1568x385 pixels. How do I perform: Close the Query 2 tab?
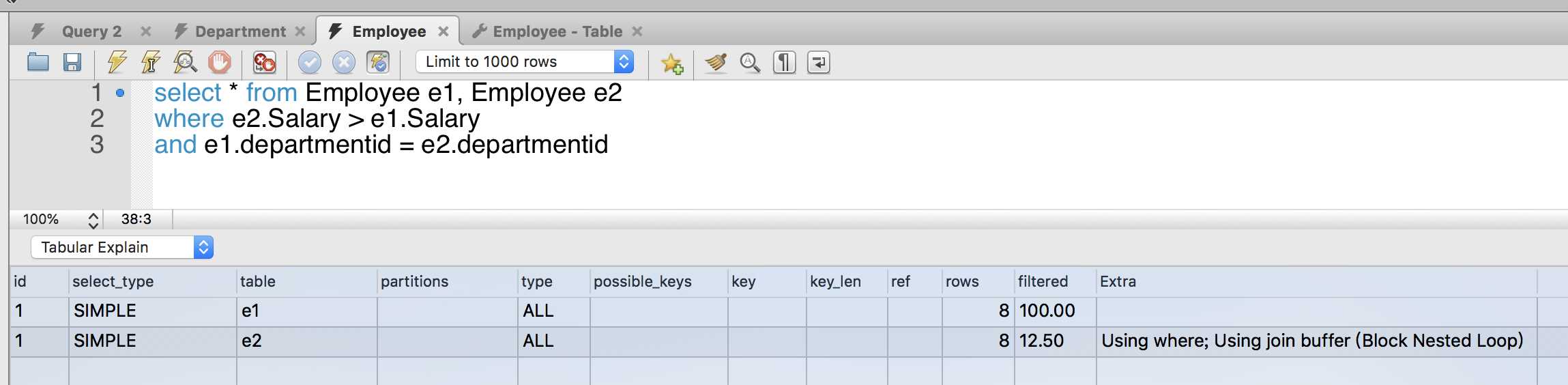tap(145, 31)
